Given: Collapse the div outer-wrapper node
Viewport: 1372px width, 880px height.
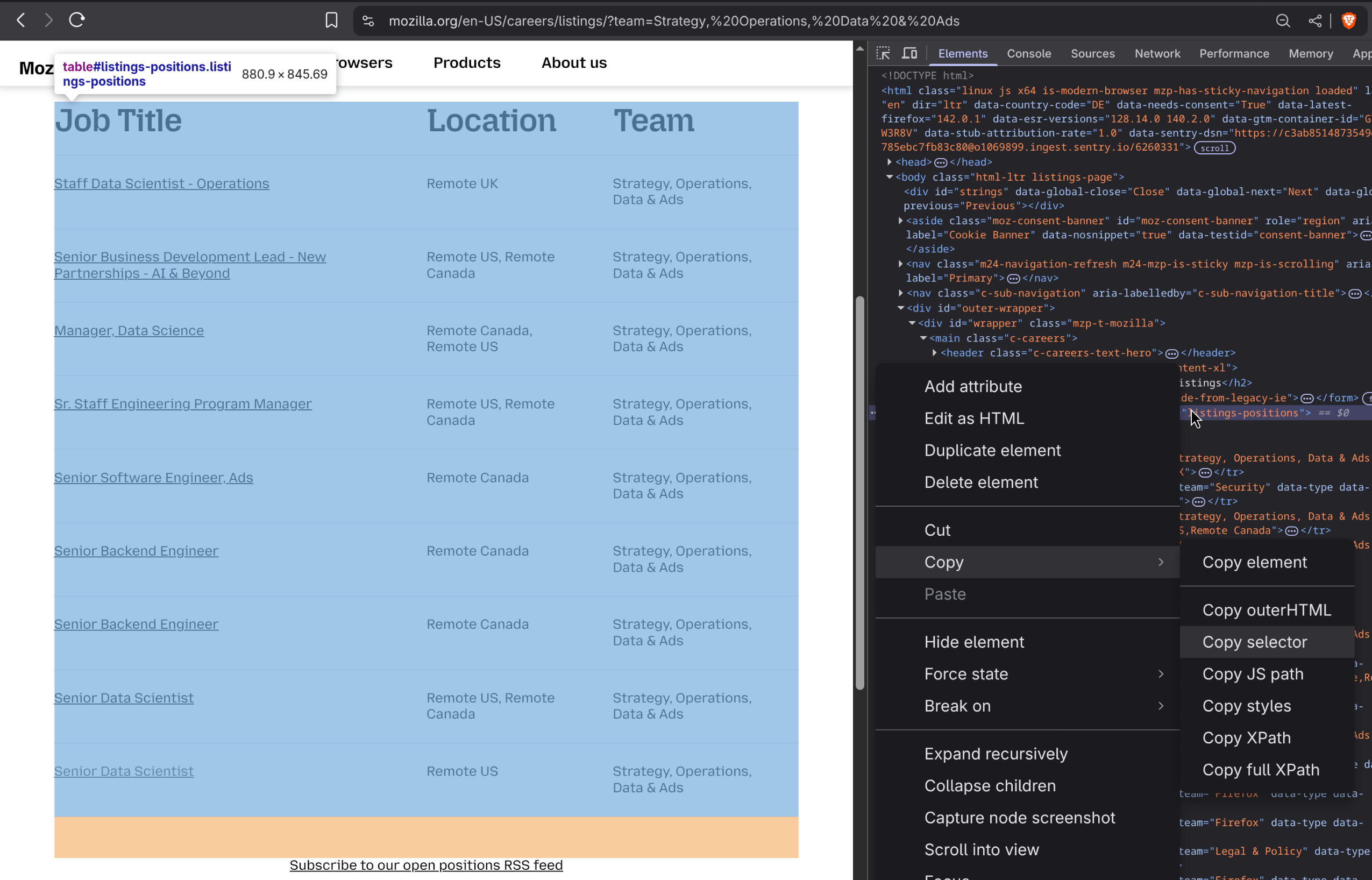Looking at the screenshot, I should 901,308.
